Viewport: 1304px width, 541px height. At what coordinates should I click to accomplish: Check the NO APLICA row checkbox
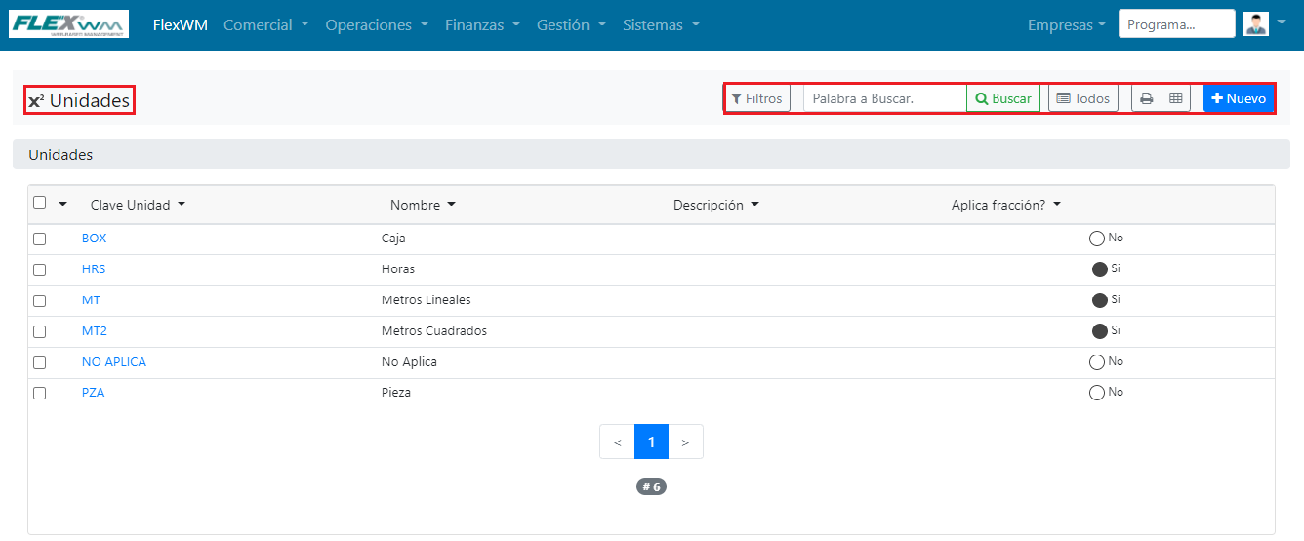[x=40, y=363]
